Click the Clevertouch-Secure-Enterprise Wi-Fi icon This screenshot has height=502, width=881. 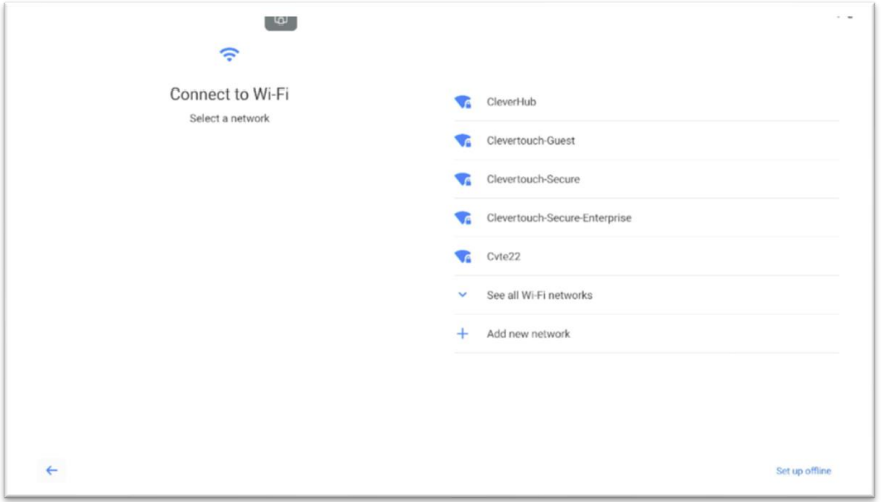[463, 218]
